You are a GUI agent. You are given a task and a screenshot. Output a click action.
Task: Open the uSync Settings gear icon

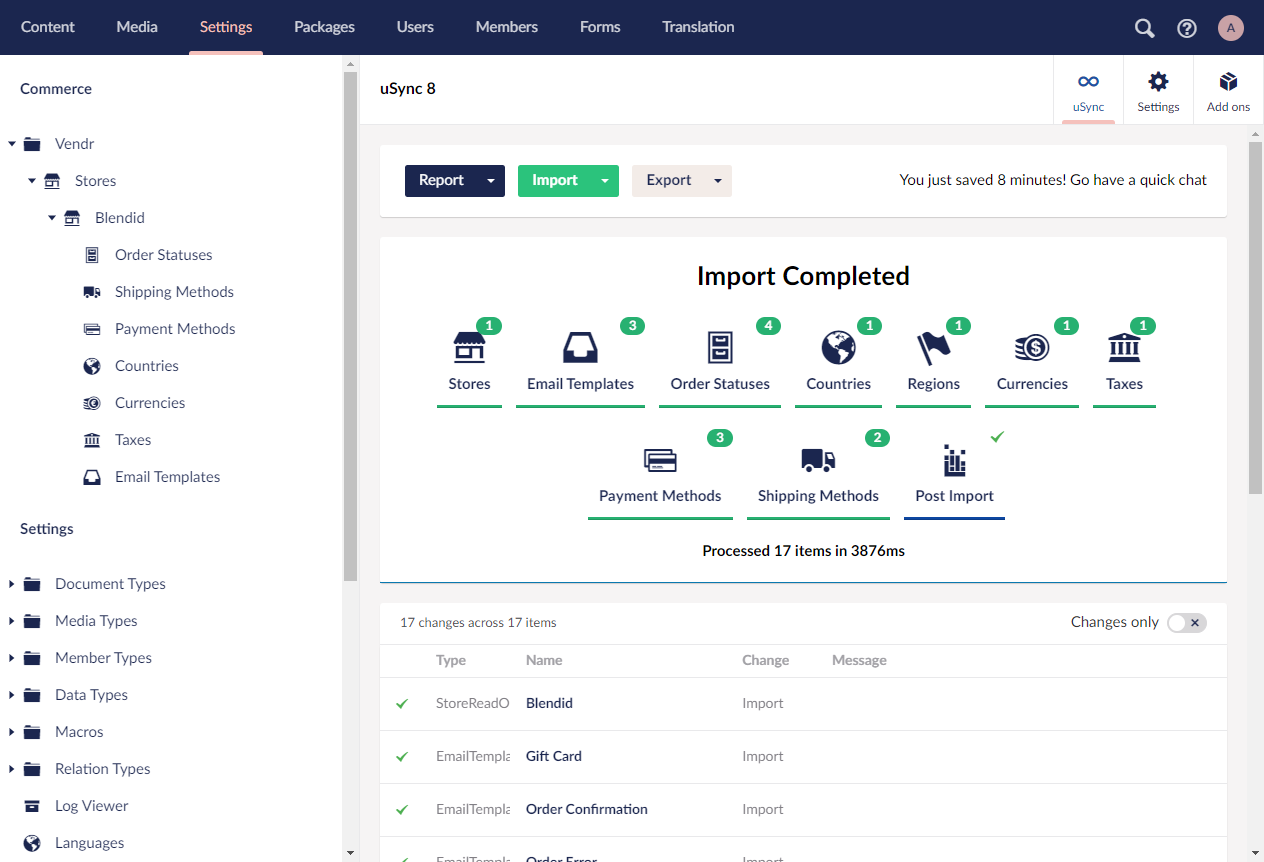pos(1158,81)
